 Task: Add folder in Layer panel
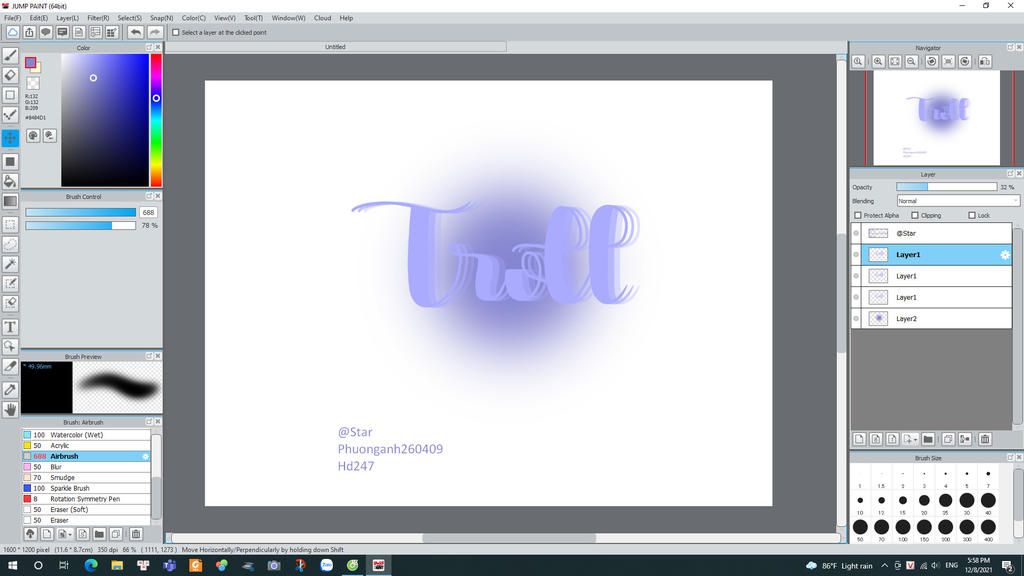[x=928, y=439]
